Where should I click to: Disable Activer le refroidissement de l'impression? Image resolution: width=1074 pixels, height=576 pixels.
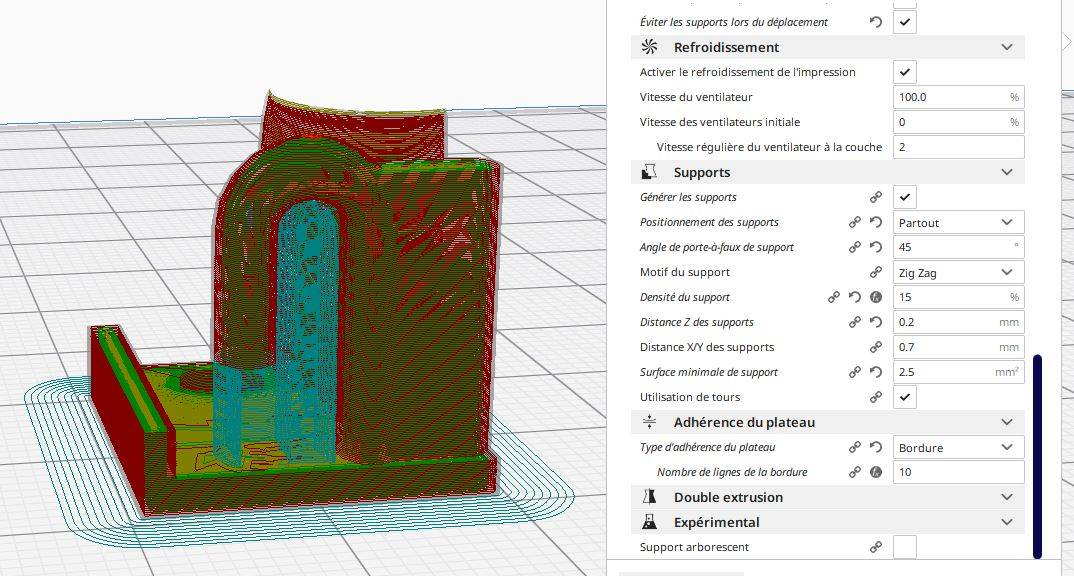point(905,72)
